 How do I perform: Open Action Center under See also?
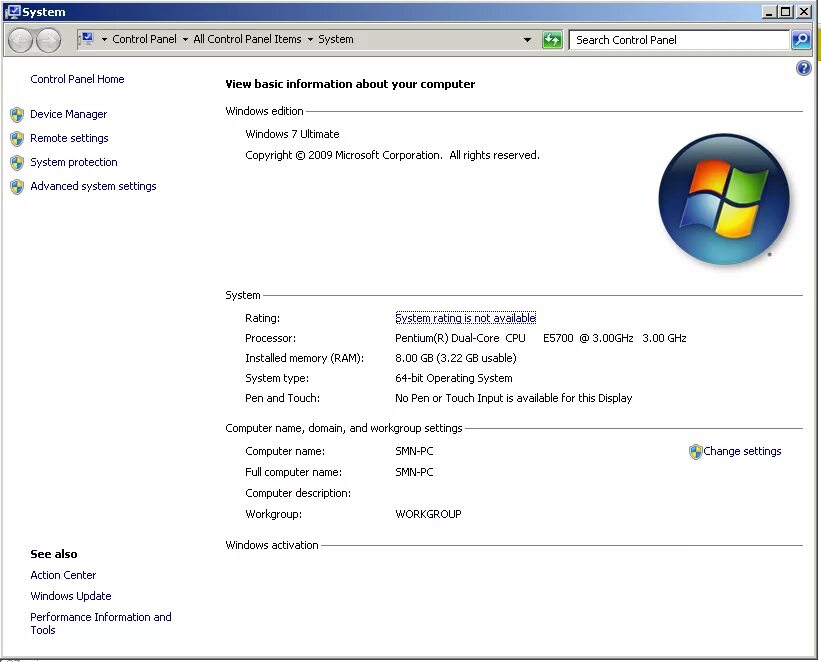63,575
